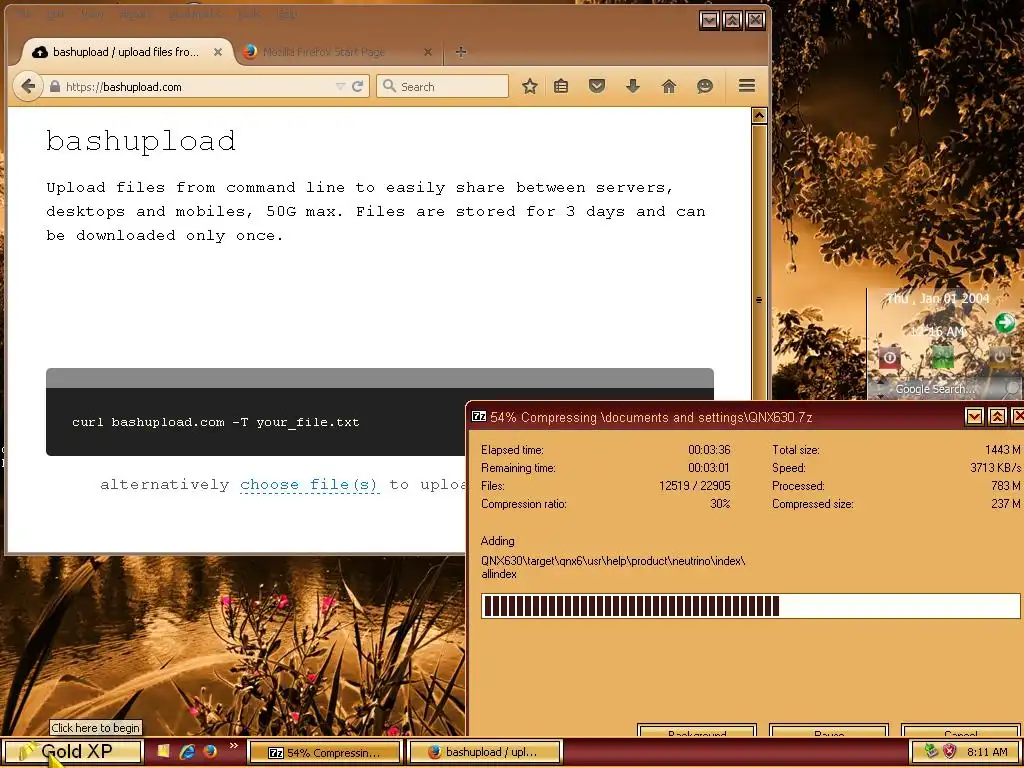This screenshot has width=1024, height=768.
Task: Click the 7z icon in compression dialog title
Action: pos(479,416)
